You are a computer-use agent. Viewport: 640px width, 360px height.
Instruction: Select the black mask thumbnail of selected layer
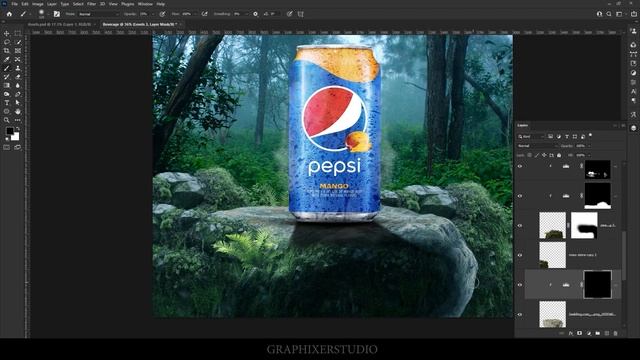click(x=598, y=284)
